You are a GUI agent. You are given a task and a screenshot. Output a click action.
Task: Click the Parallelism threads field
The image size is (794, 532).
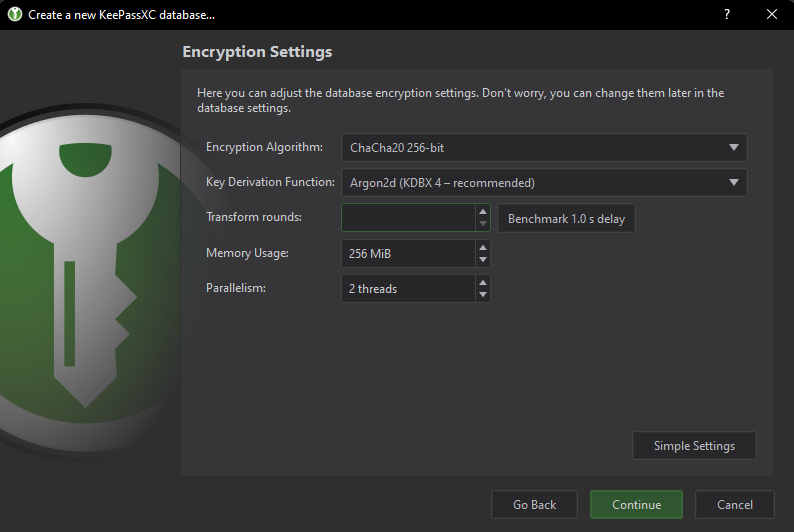click(408, 289)
